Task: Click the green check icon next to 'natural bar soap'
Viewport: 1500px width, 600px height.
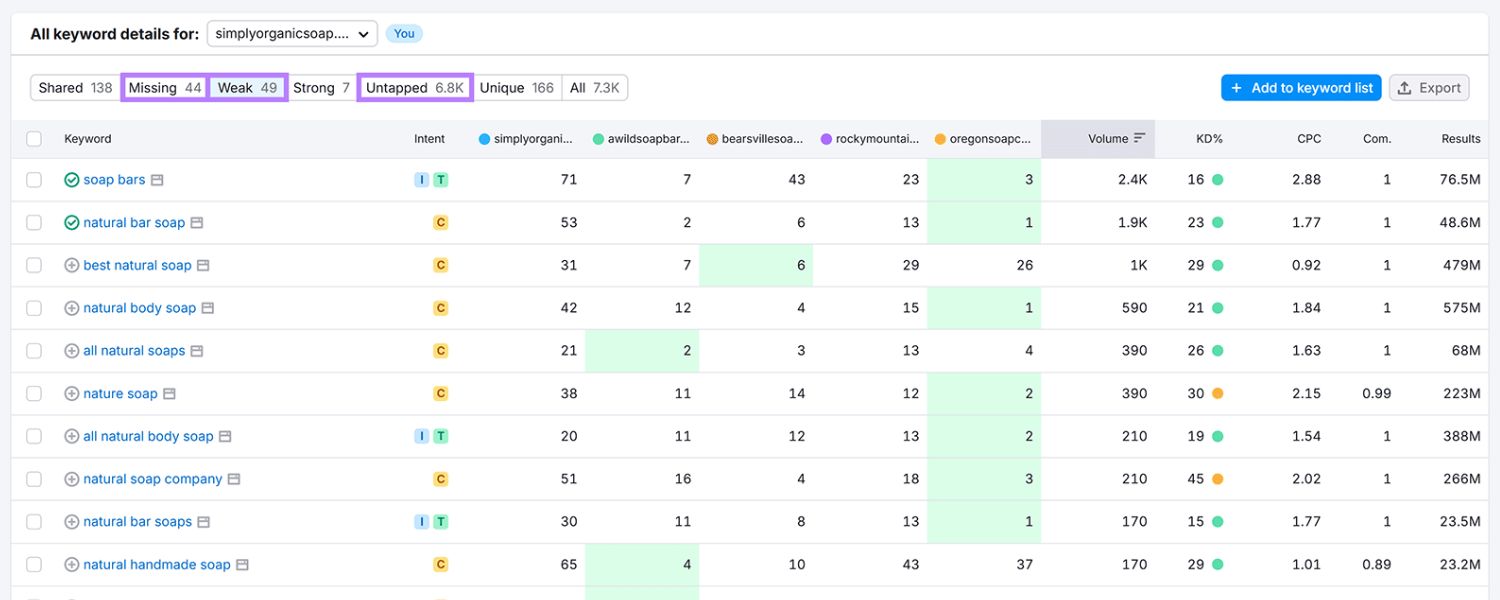Action: point(71,222)
